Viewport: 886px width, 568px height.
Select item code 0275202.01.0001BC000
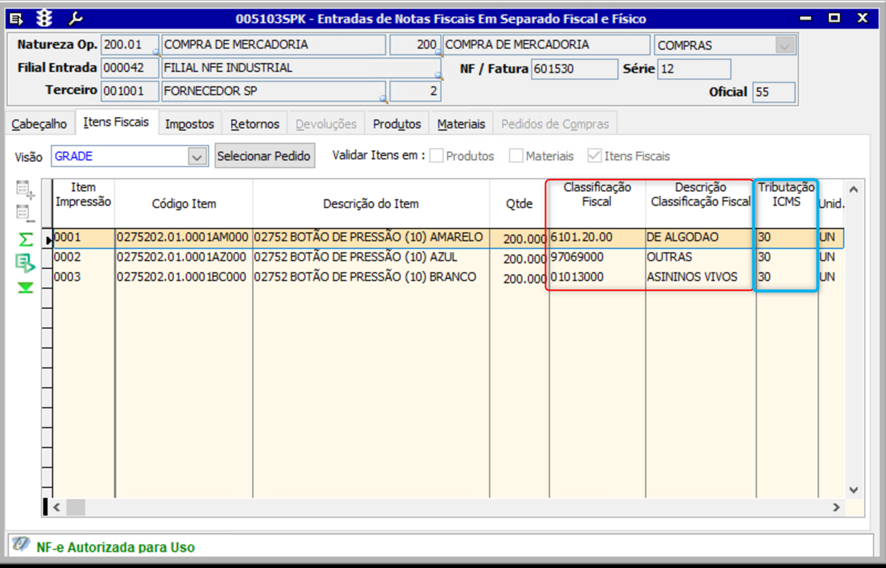(184, 278)
